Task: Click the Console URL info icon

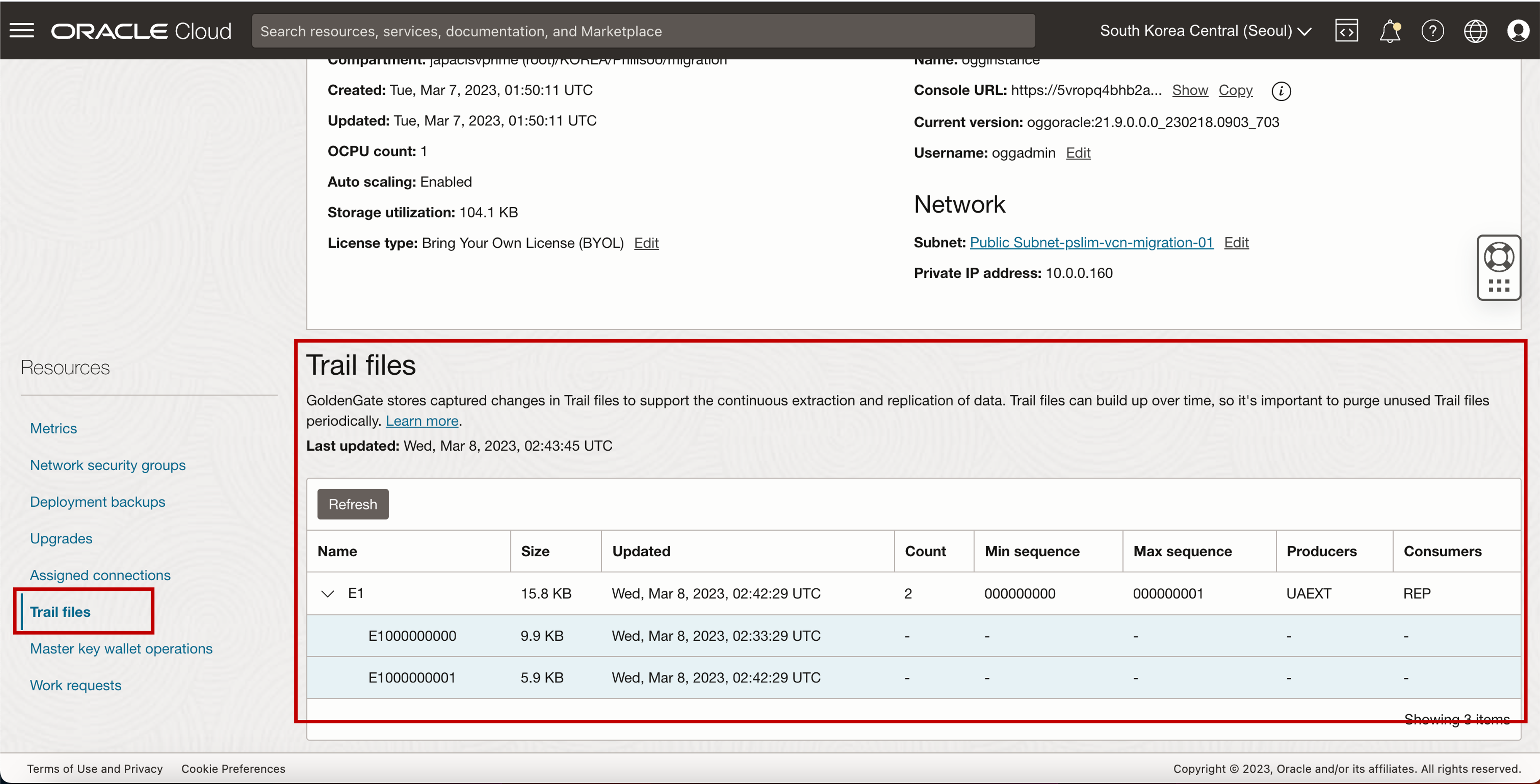Action: coord(1280,91)
